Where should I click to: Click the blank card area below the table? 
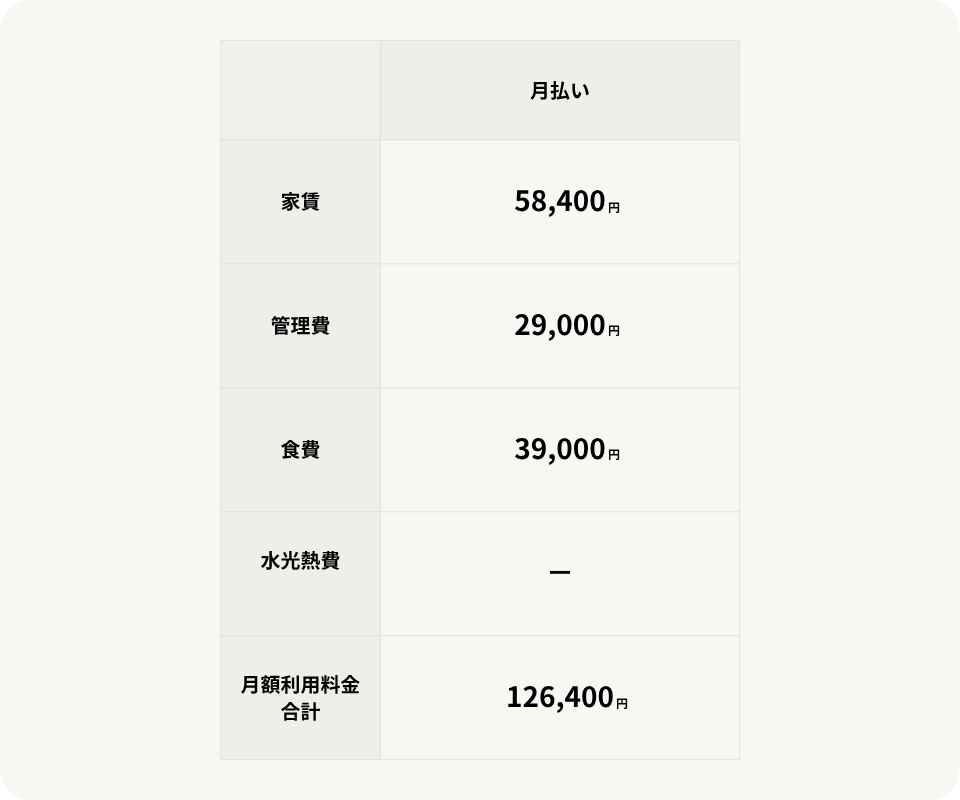(480, 780)
